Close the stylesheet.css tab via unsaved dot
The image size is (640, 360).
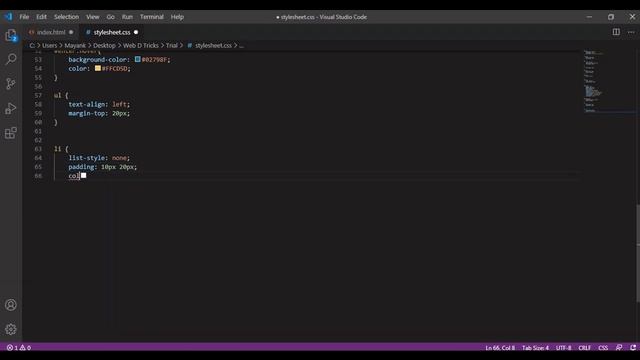tap(136, 32)
